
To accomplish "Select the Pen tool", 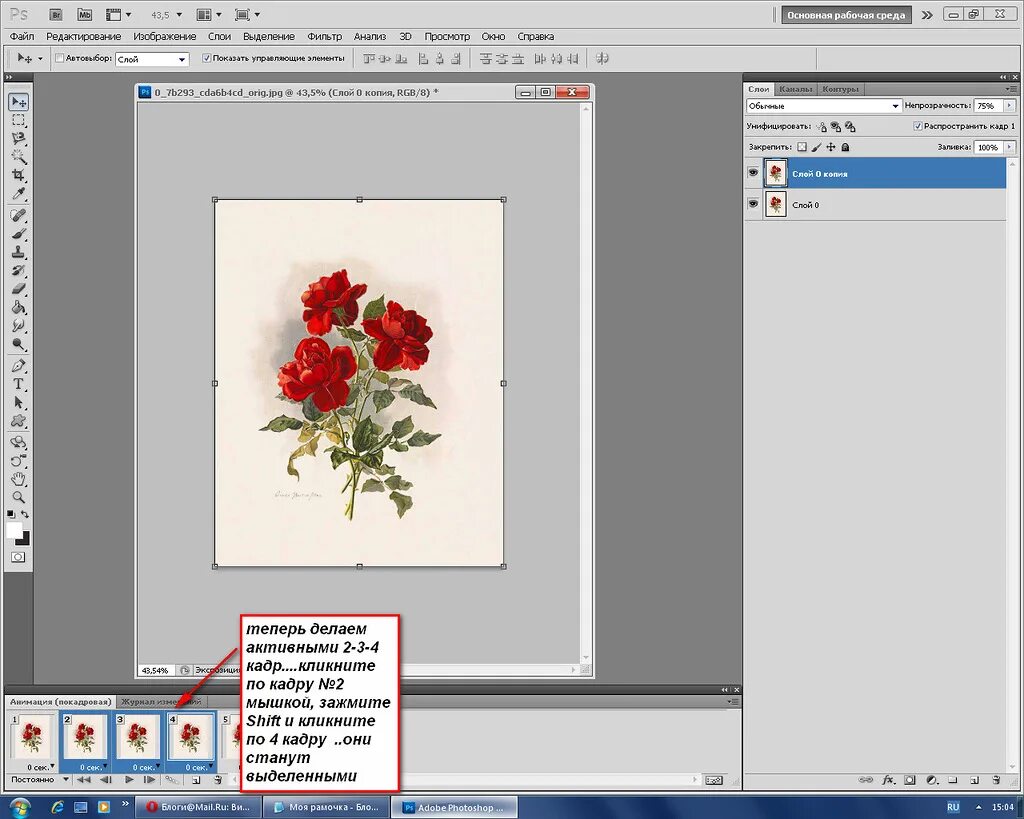I will coord(18,365).
